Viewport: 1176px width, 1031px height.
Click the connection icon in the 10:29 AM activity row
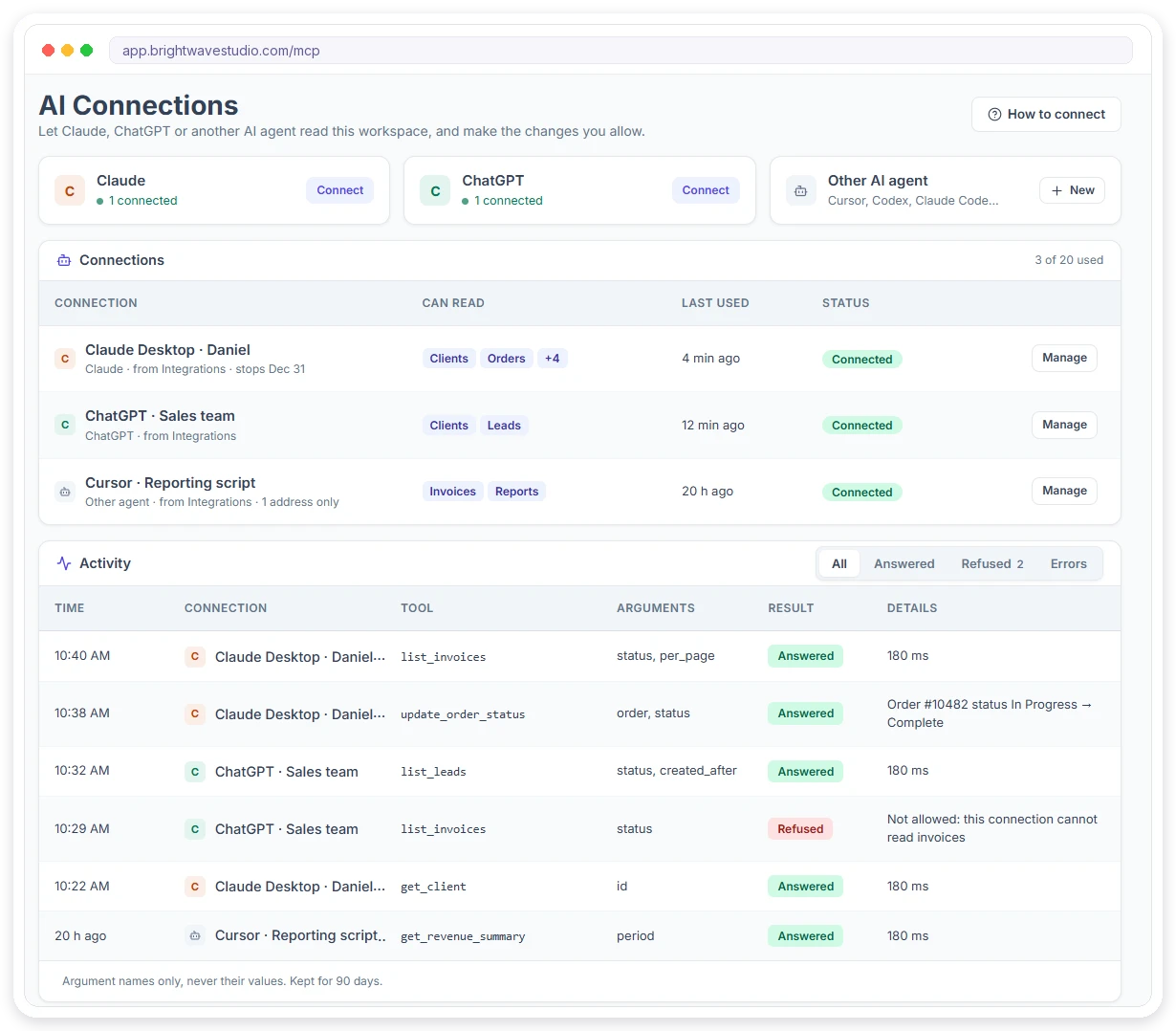click(x=195, y=828)
